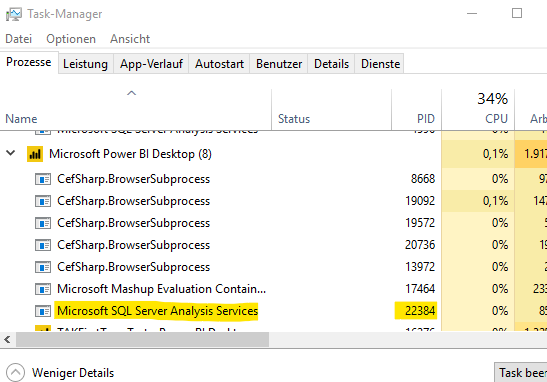Click the Weniger Details circle arrow icon
The width and height of the screenshot is (547, 382).
coord(15,373)
